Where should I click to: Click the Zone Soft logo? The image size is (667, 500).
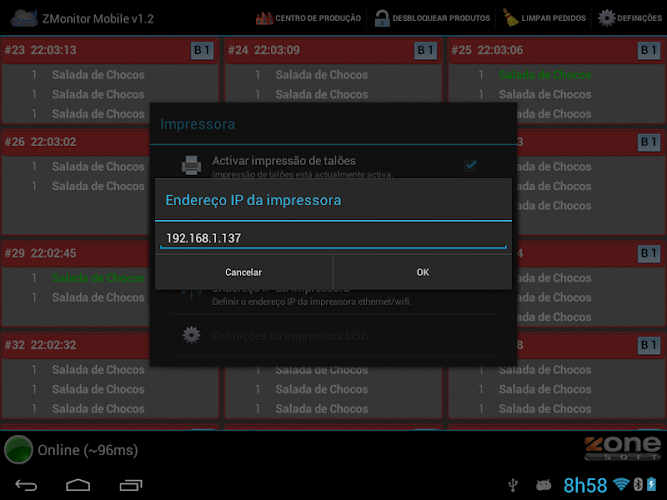click(623, 448)
